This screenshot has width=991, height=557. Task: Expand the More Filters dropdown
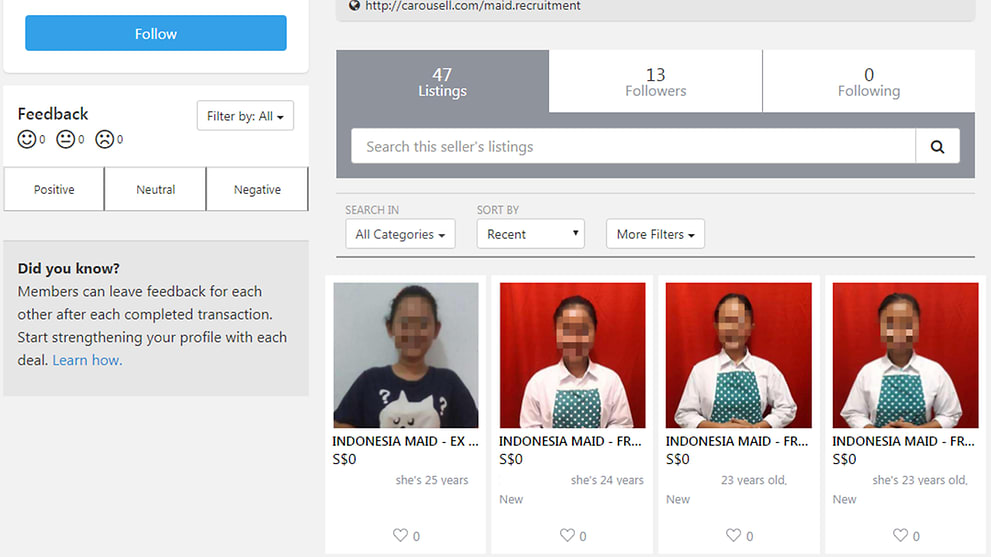click(655, 234)
